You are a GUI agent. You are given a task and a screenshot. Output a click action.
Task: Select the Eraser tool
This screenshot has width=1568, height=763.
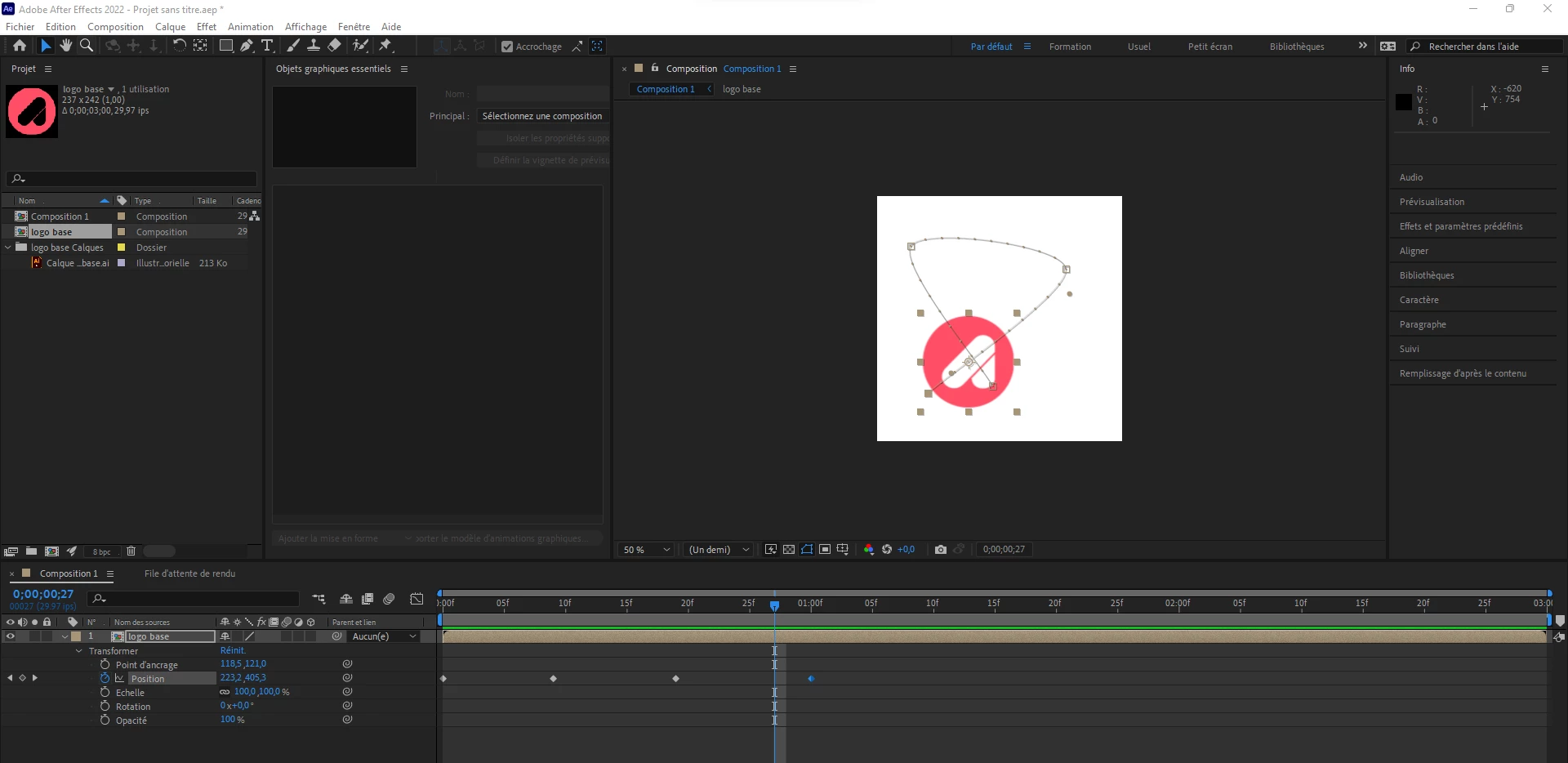tap(335, 46)
